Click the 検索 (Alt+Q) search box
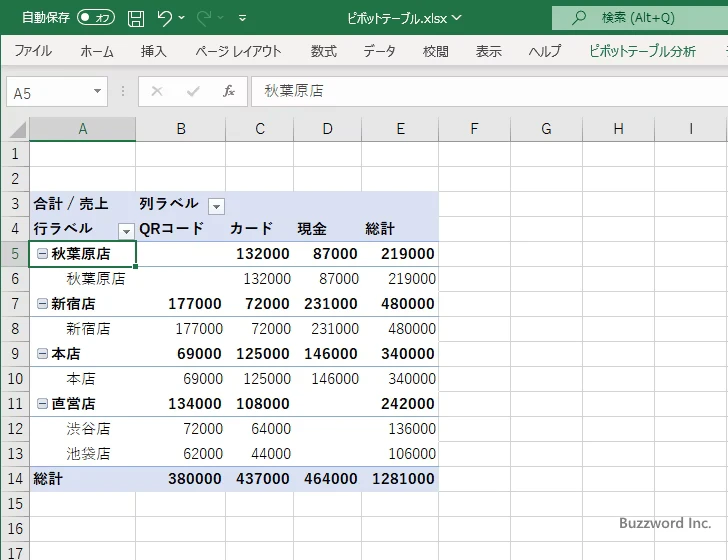Viewport: 728px width, 560px height. tap(640, 18)
